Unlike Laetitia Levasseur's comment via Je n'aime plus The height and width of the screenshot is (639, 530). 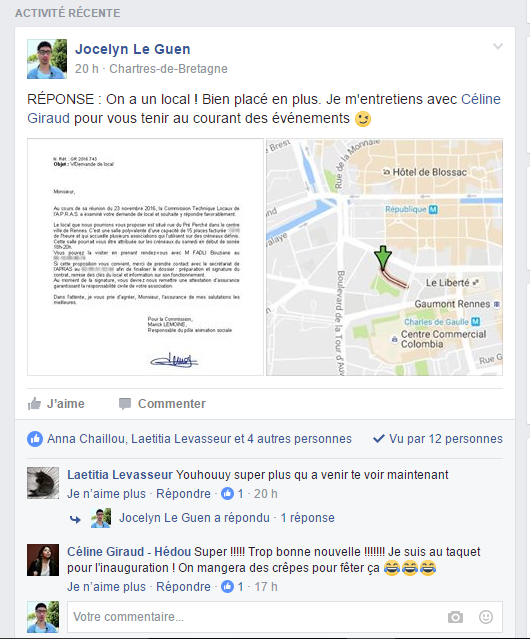106,494
